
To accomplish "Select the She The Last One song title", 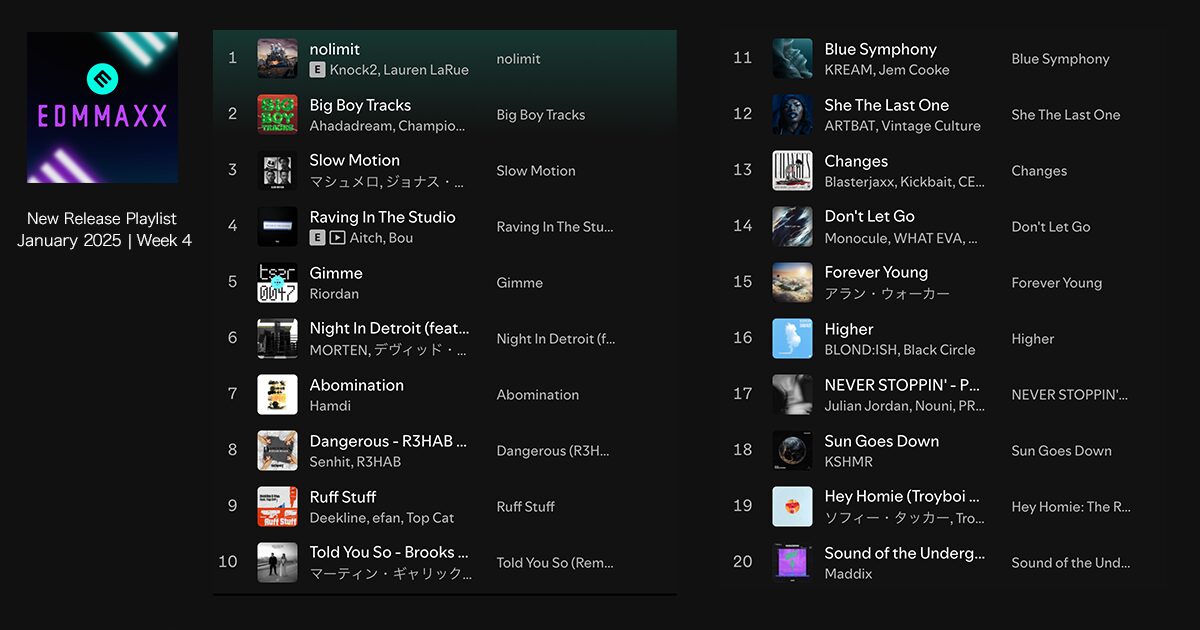I will click(887, 105).
